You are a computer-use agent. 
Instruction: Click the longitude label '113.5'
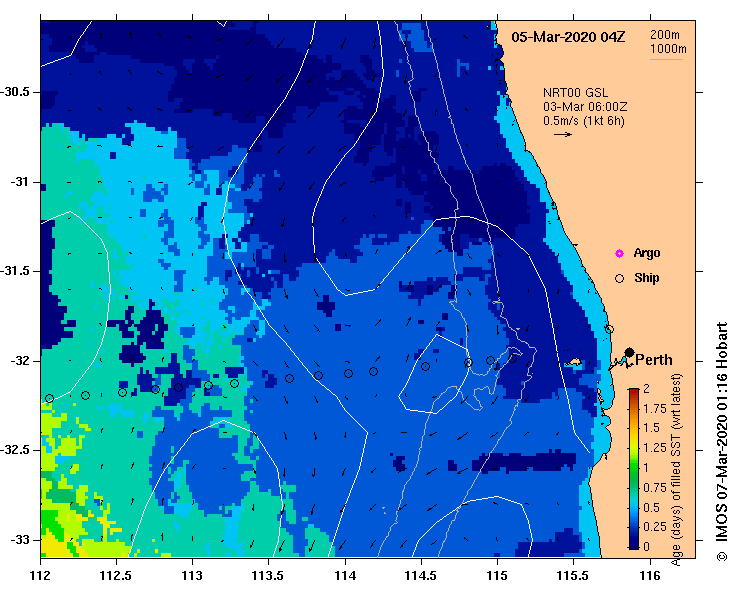(269, 576)
